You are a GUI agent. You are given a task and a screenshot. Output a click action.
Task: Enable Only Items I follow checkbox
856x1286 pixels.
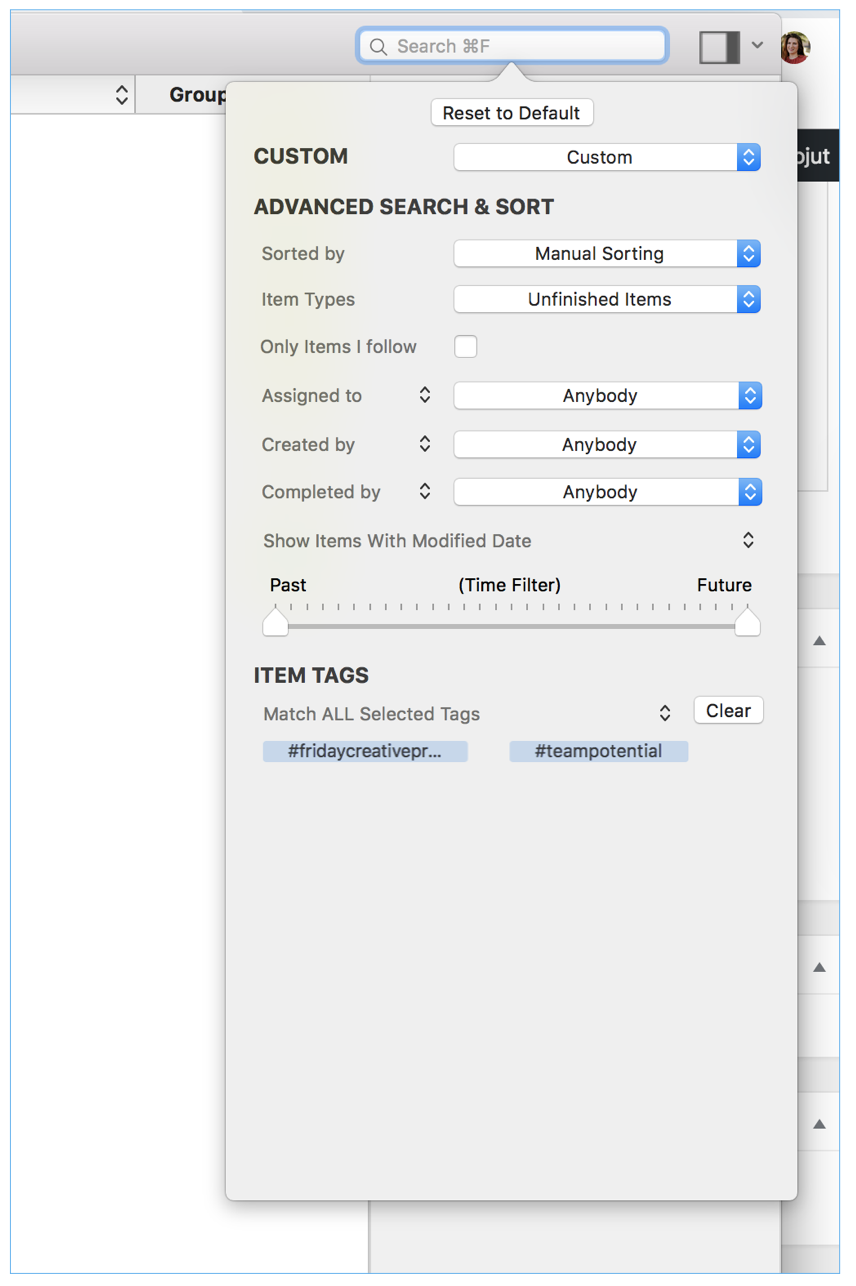466,347
